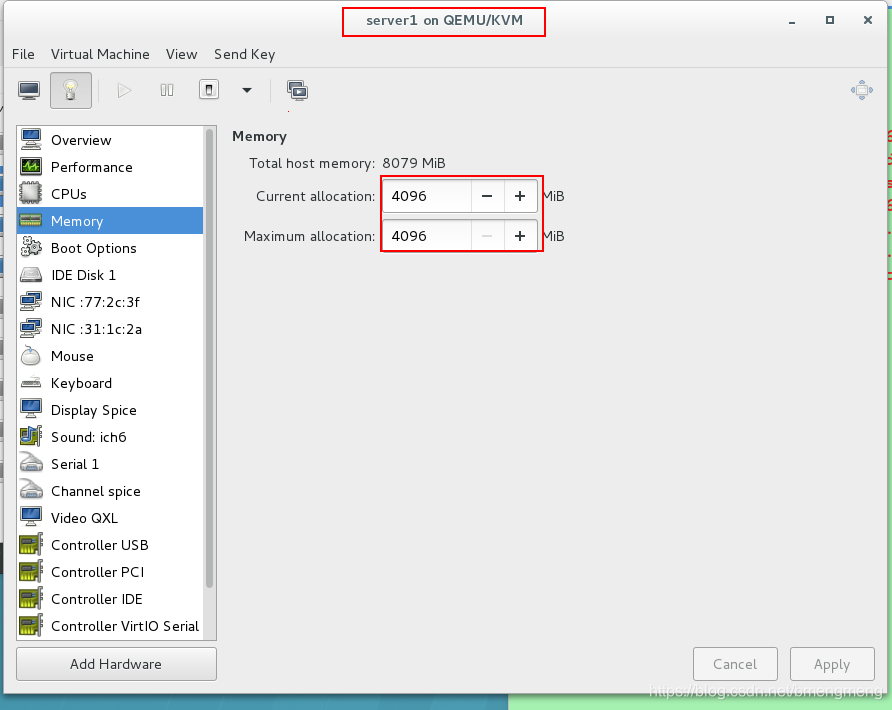Click the Current allocation value field

coord(427,196)
